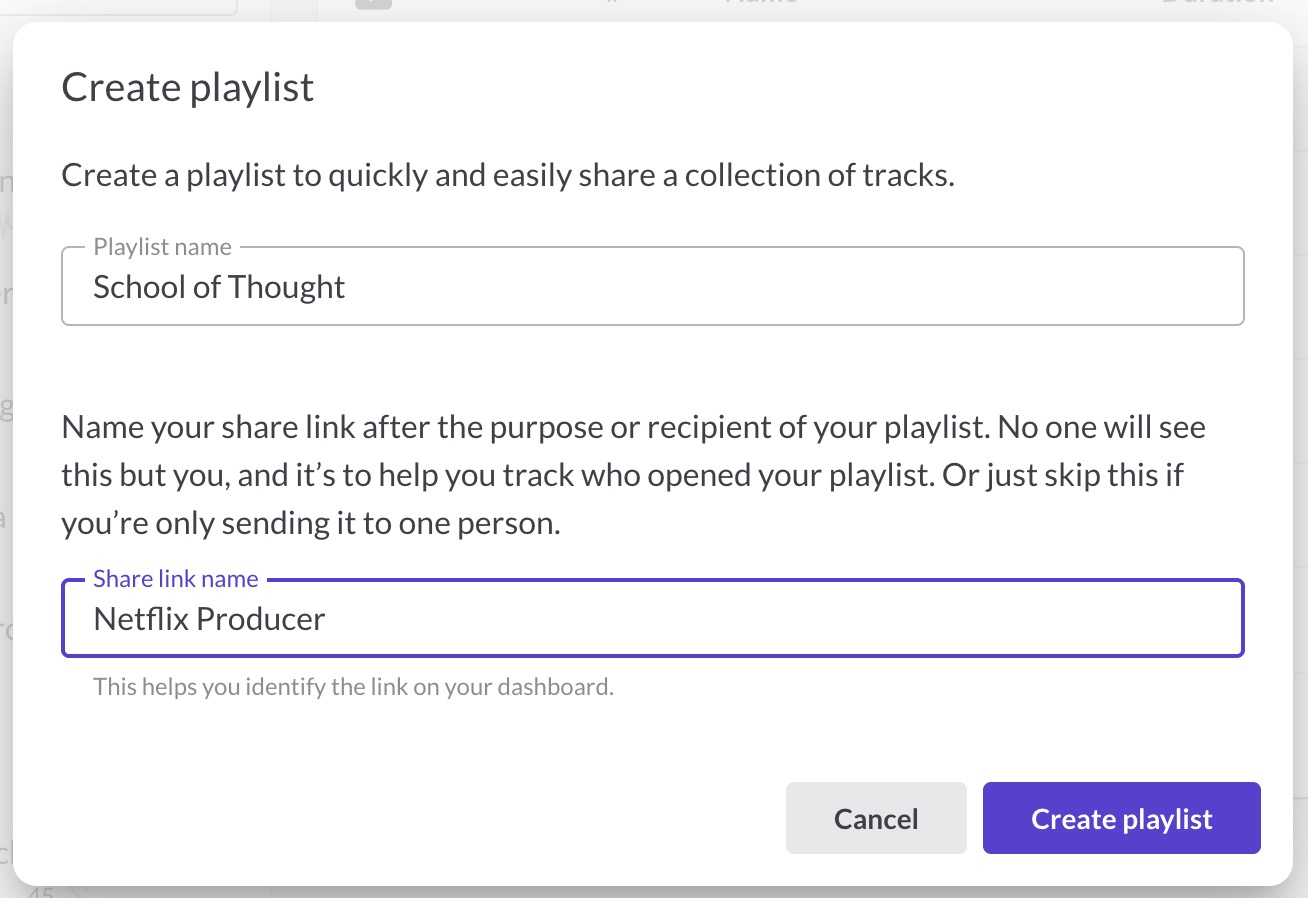
Task: Click the dimmed backdrop left of the dialog
Action: pyautogui.click(x=5, y=450)
